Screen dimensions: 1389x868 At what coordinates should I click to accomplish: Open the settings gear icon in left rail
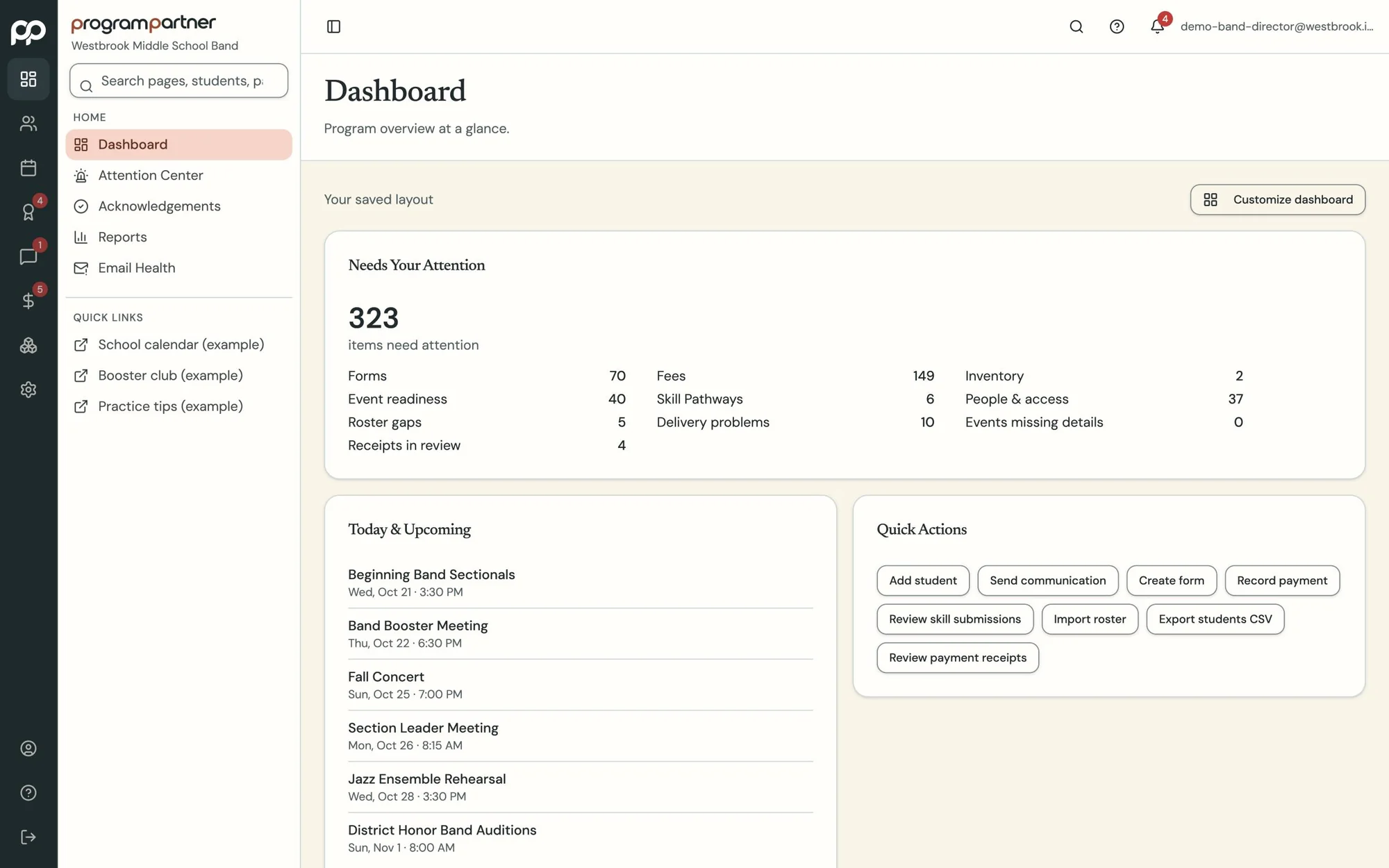coord(28,390)
